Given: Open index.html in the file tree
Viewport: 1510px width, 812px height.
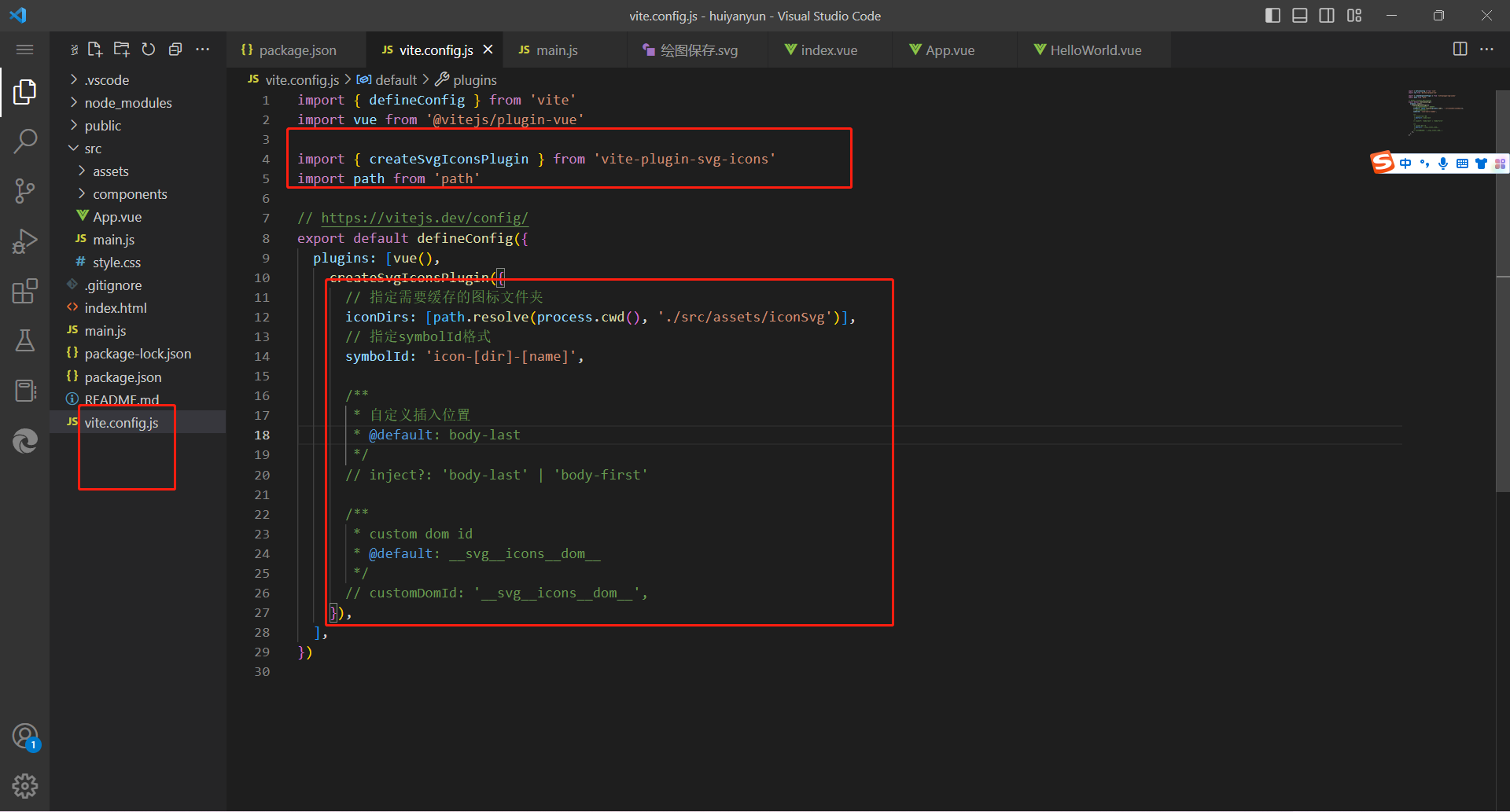Looking at the screenshot, I should click(138, 308).
